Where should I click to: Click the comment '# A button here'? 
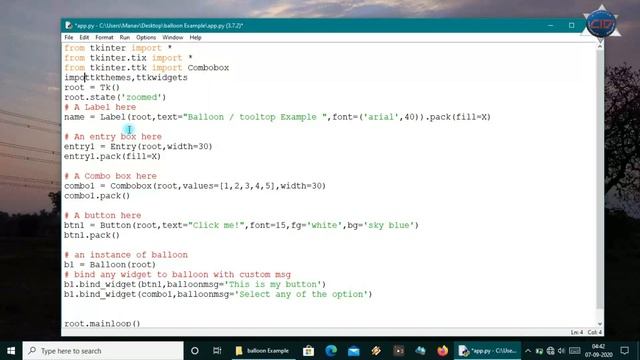point(102,215)
